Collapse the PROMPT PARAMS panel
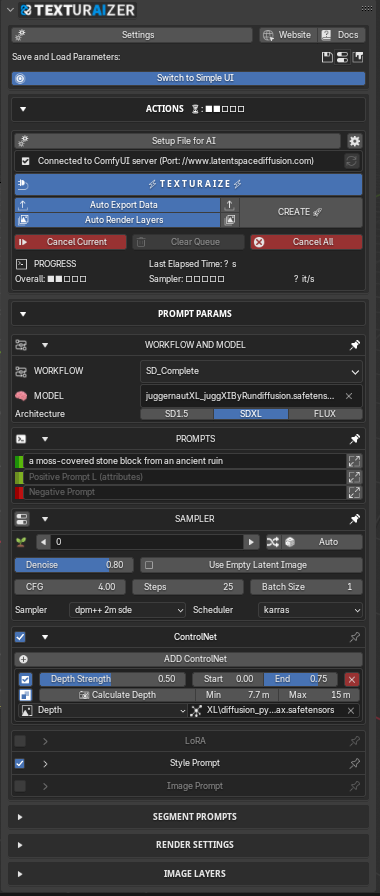 point(23,314)
